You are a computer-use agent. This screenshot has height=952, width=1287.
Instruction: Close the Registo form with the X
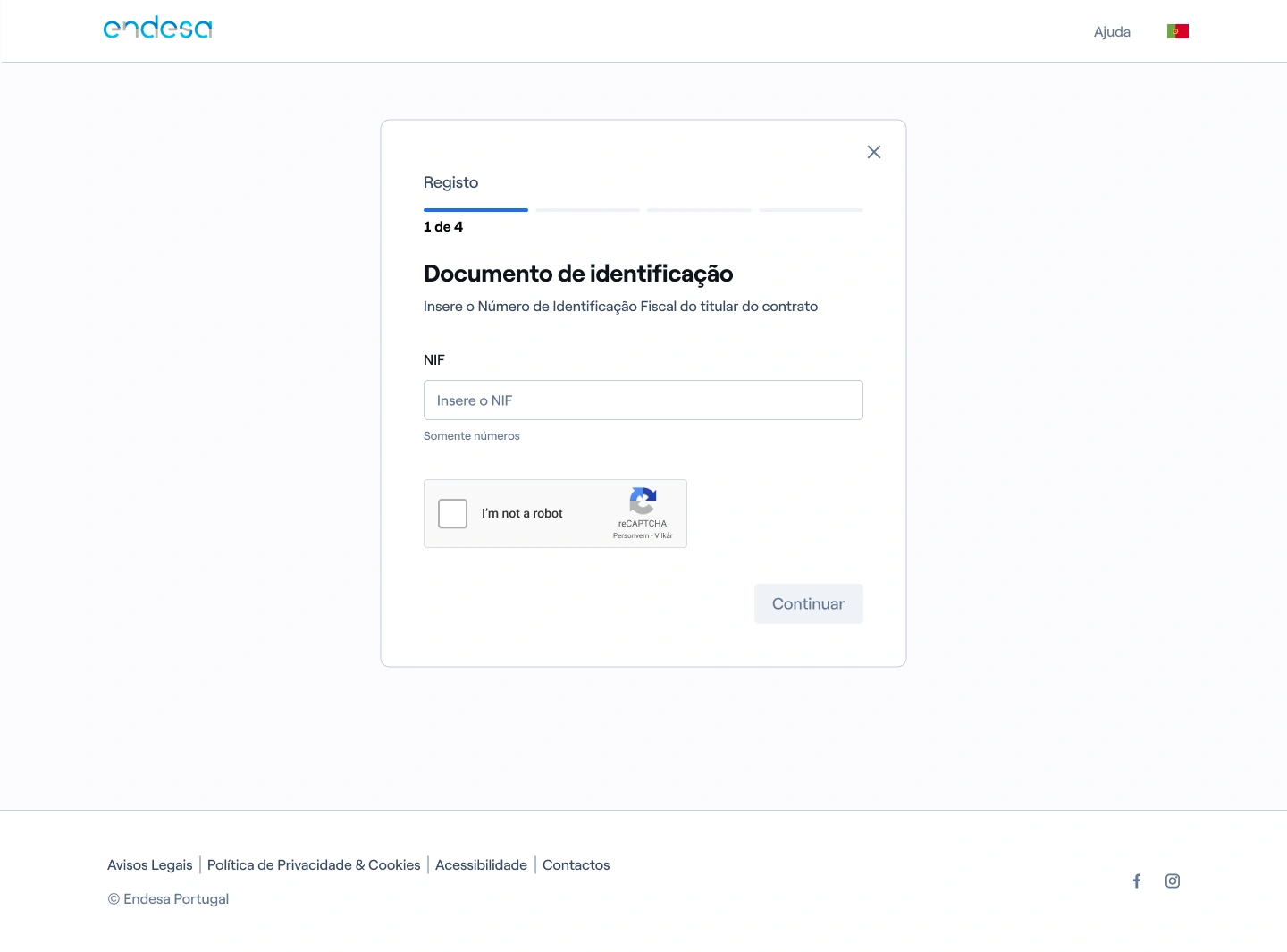point(873,152)
